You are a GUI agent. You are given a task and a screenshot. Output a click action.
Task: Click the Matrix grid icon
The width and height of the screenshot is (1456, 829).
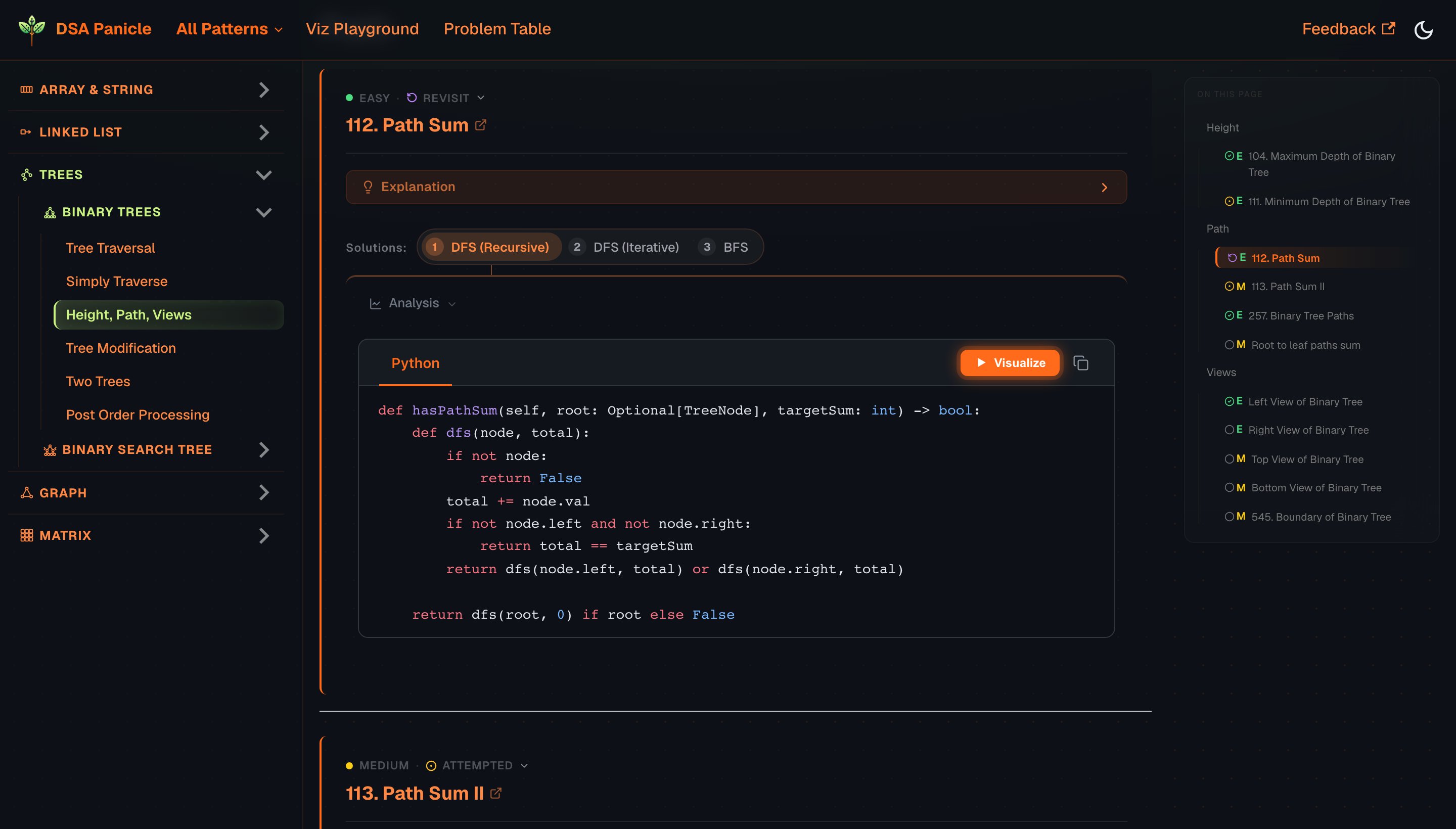point(27,535)
